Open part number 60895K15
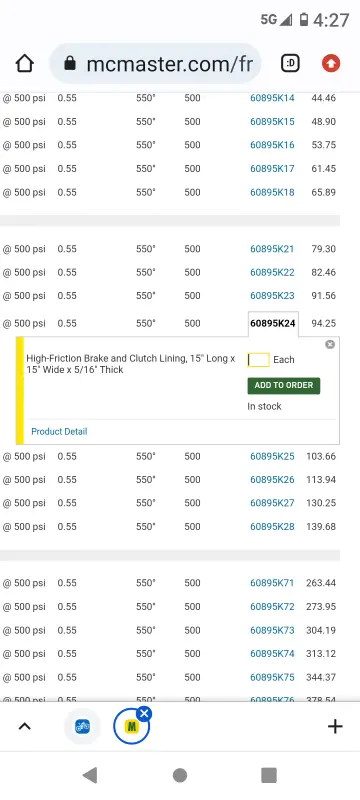This screenshot has width=360, height=800. 272,121
